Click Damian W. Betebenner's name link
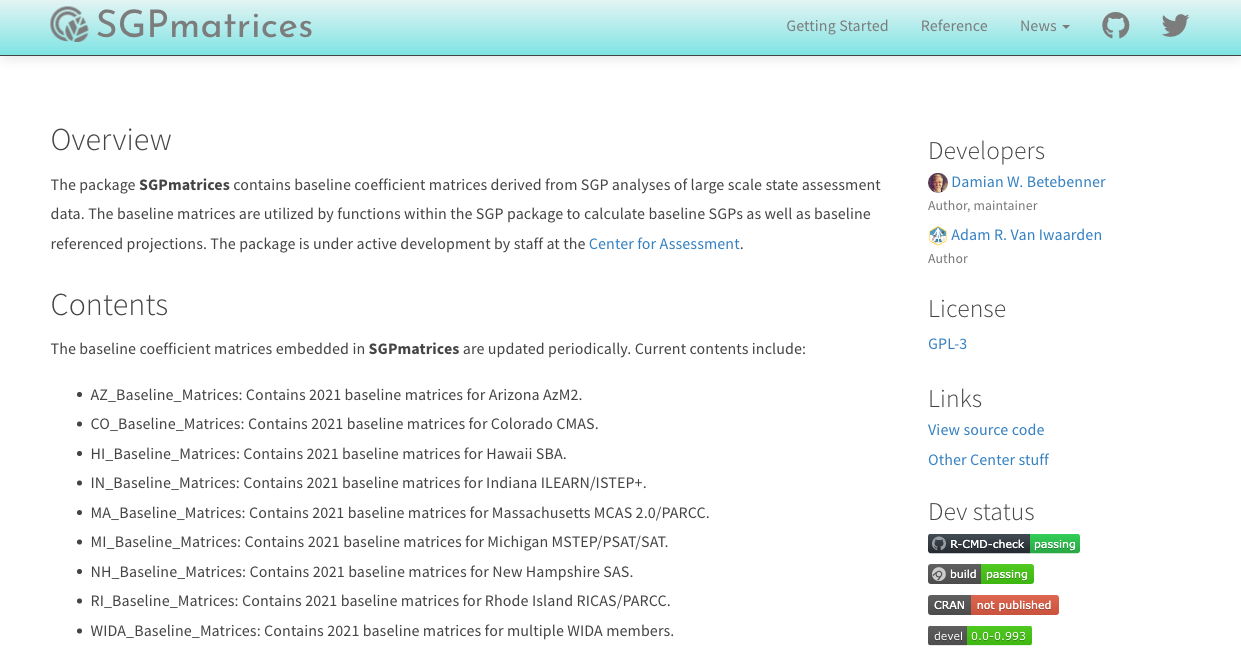Image resolution: width=1241 pixels, height=650 pixels. click(x=1028, y=181)
